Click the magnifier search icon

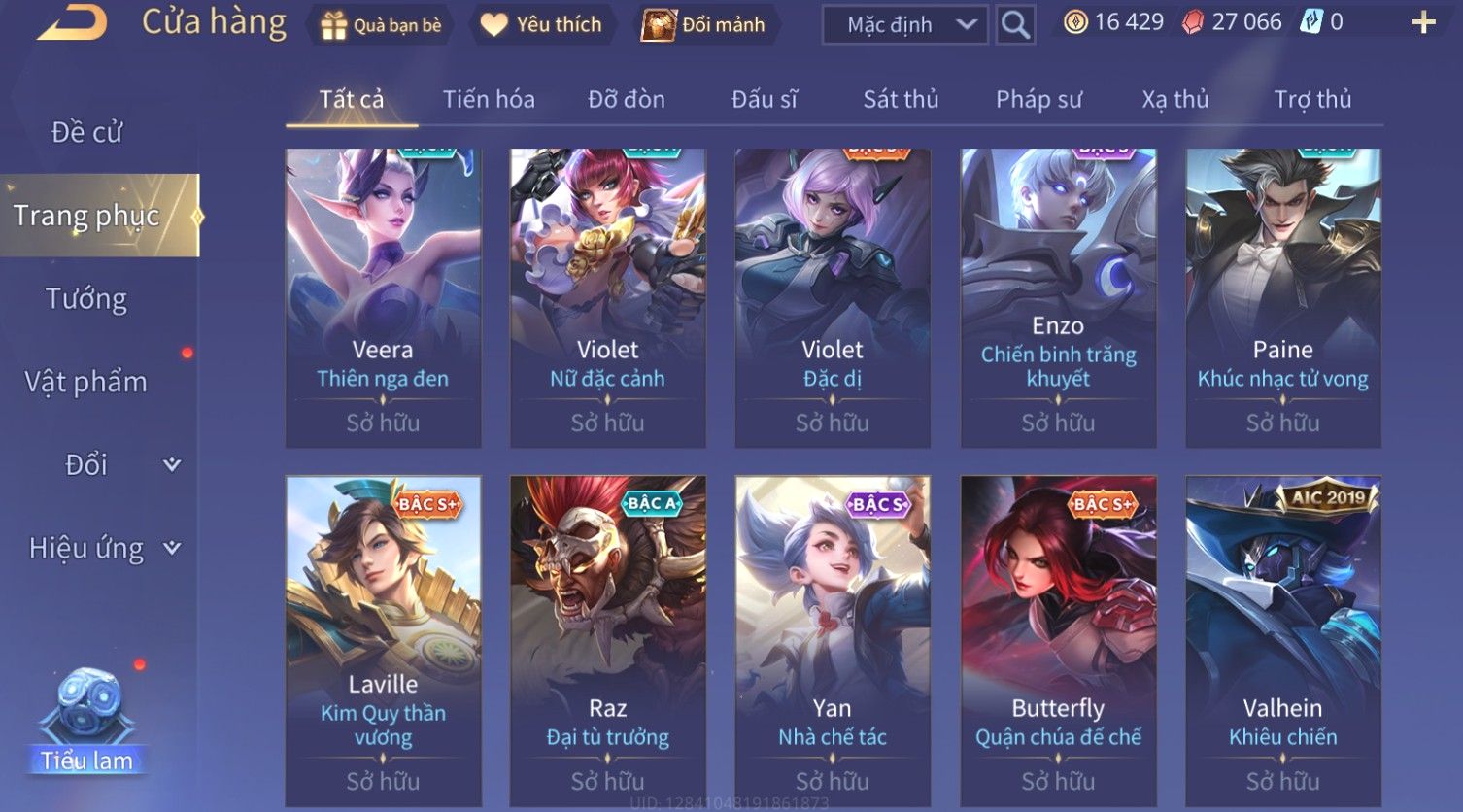tap(1014, 24)
